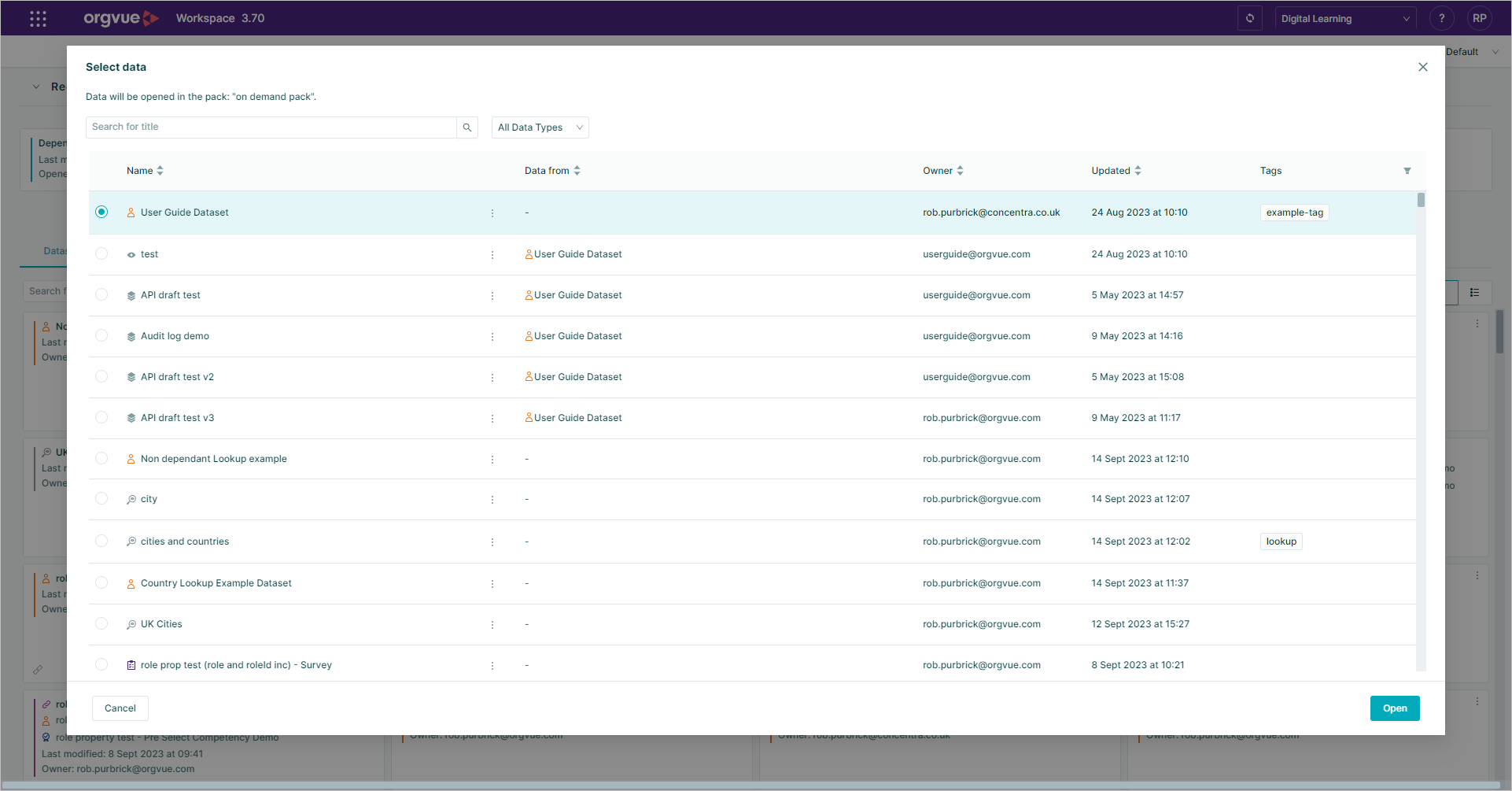The image size is (1512, 791).
Task: Select the radio button for test
Action: [x=101, y=253]
